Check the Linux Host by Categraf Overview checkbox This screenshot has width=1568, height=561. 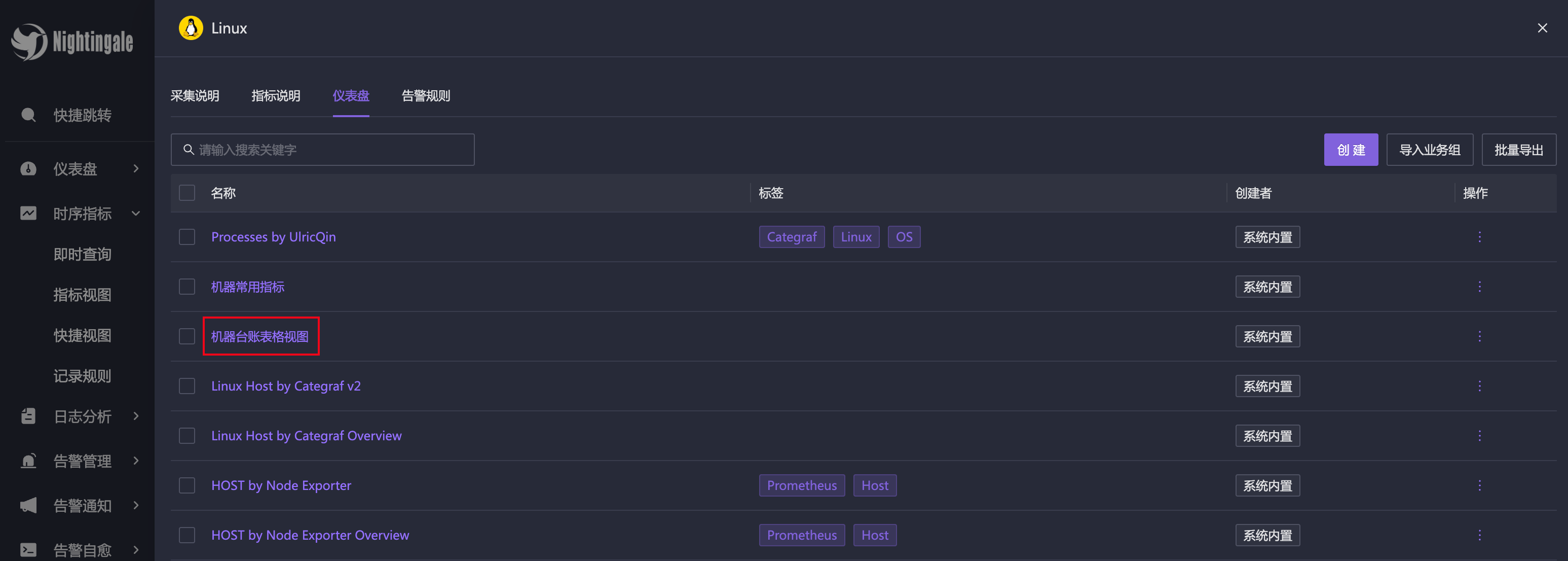pyautogui.click(x=187, y=436)
